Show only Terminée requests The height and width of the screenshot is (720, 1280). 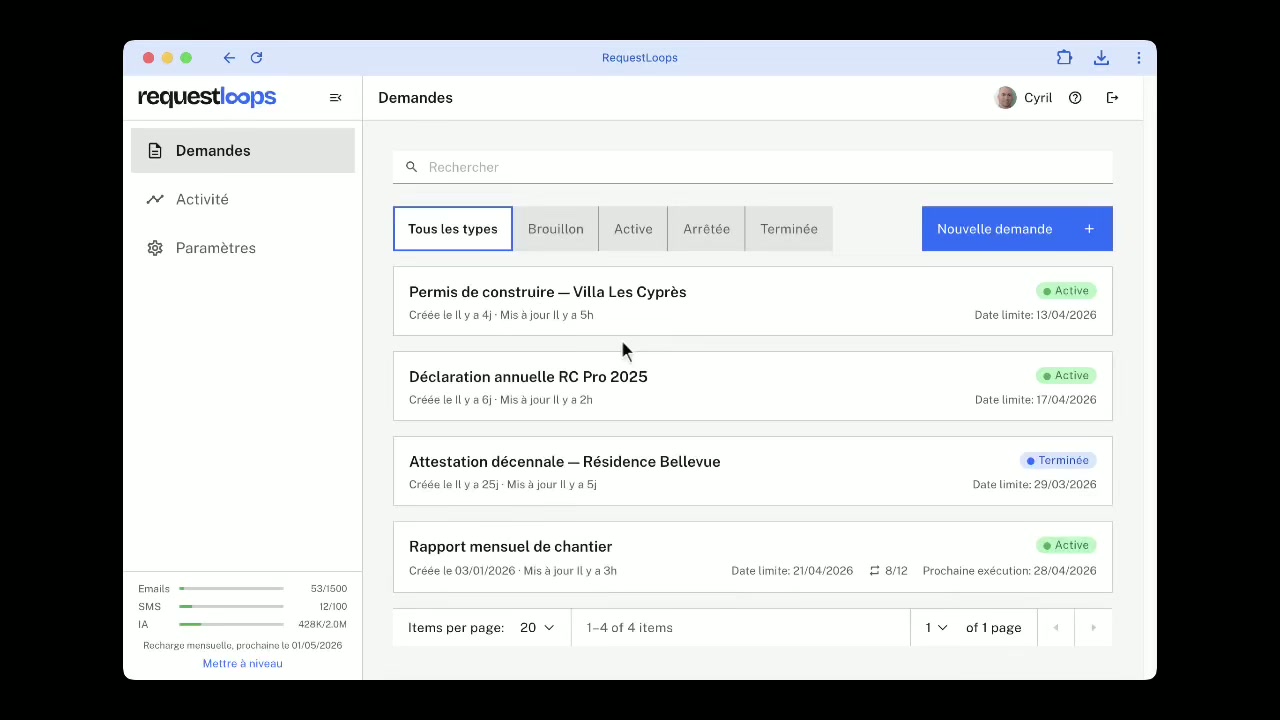point(788,229)
